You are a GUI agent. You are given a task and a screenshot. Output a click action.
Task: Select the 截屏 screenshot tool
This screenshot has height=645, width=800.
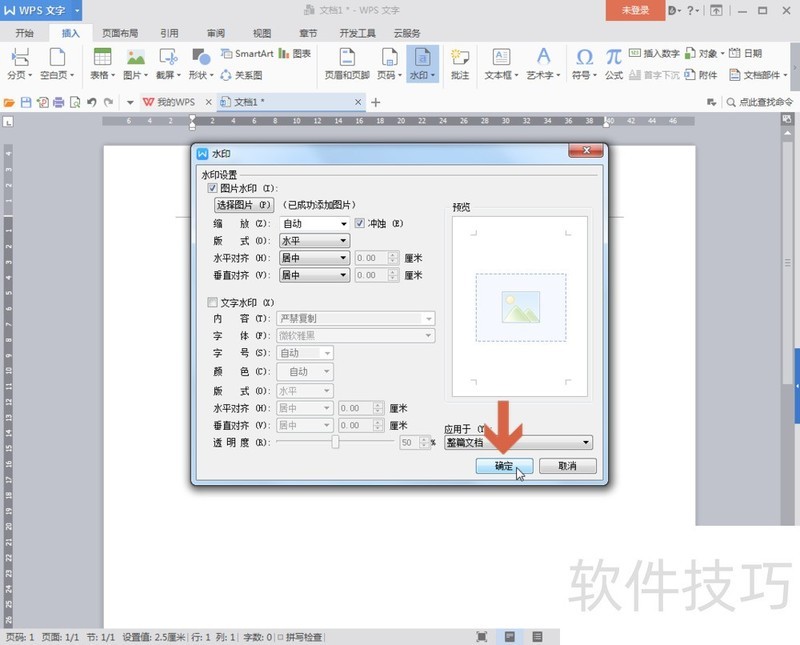[168, 64]
